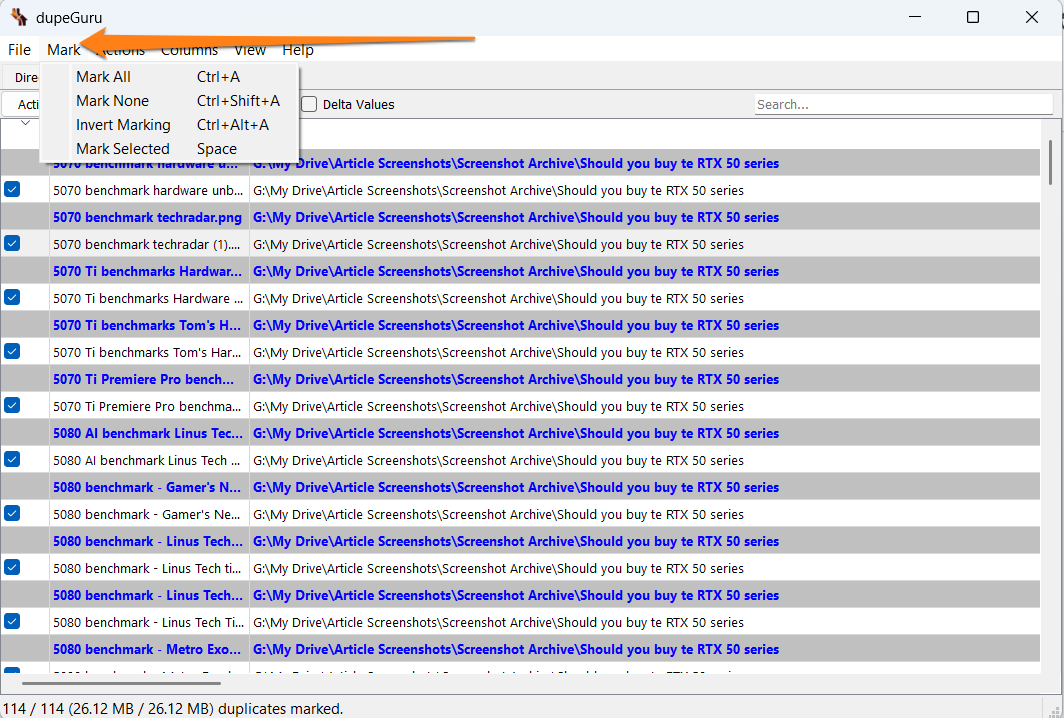Open the Columns menu

tap(189, 50)
